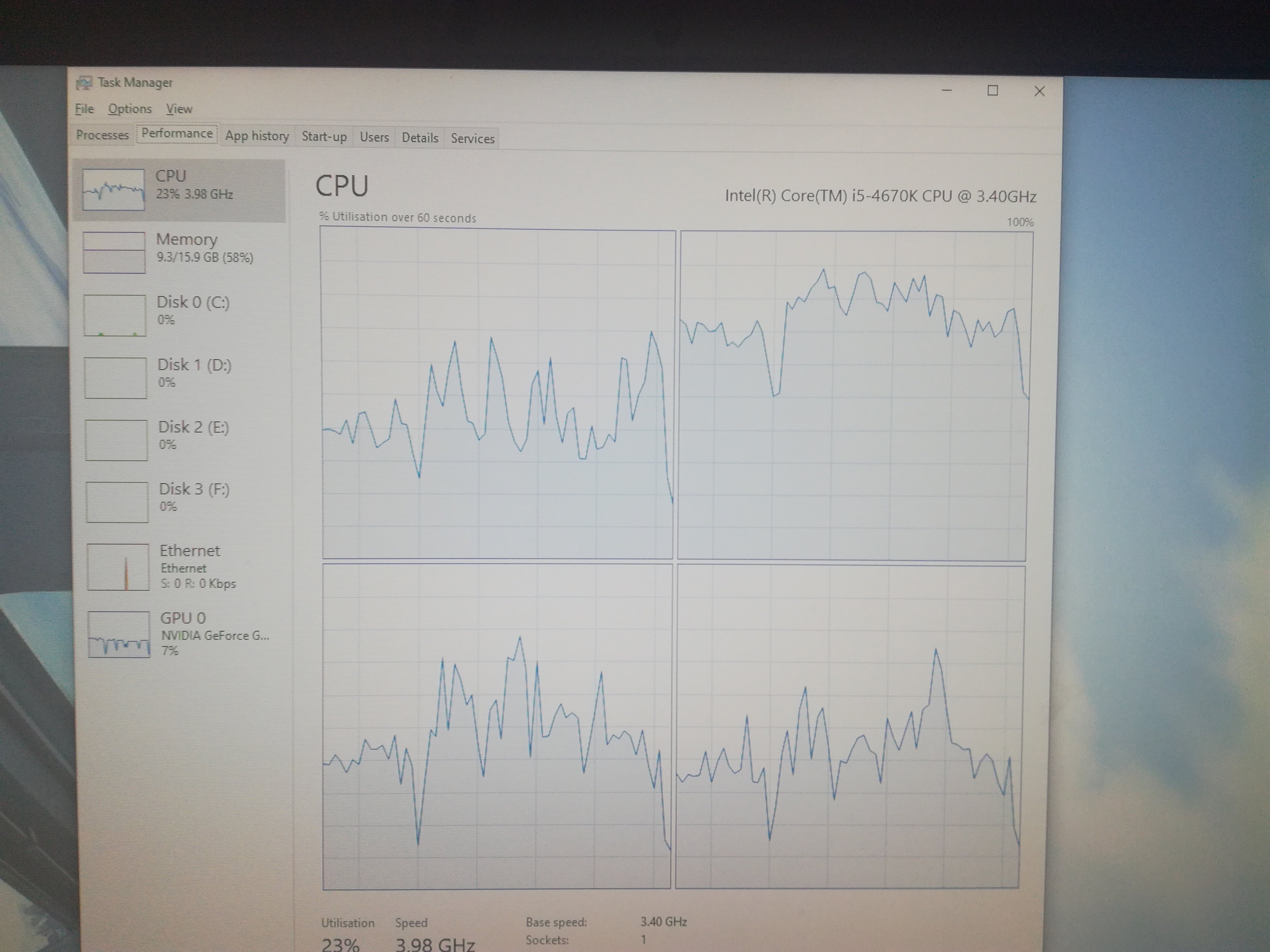The width and height of the screenshot is (1270, 952).
Task: Close the Task Manager window
Action: pos(1039,91)
